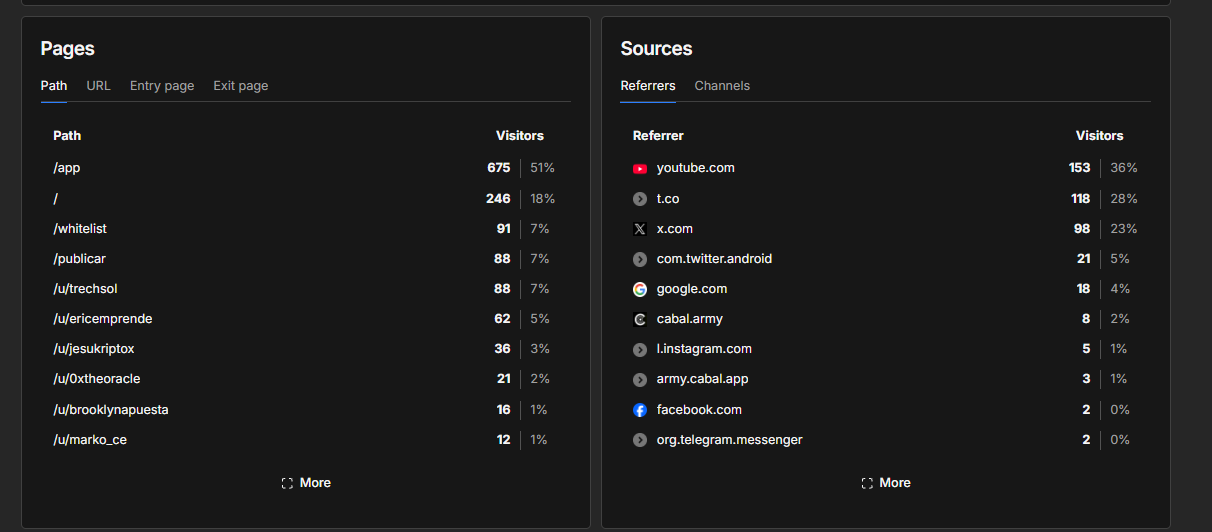Click the Sources panel title
The height and width of the screenshot is (532, 1212).
point(656,48)
